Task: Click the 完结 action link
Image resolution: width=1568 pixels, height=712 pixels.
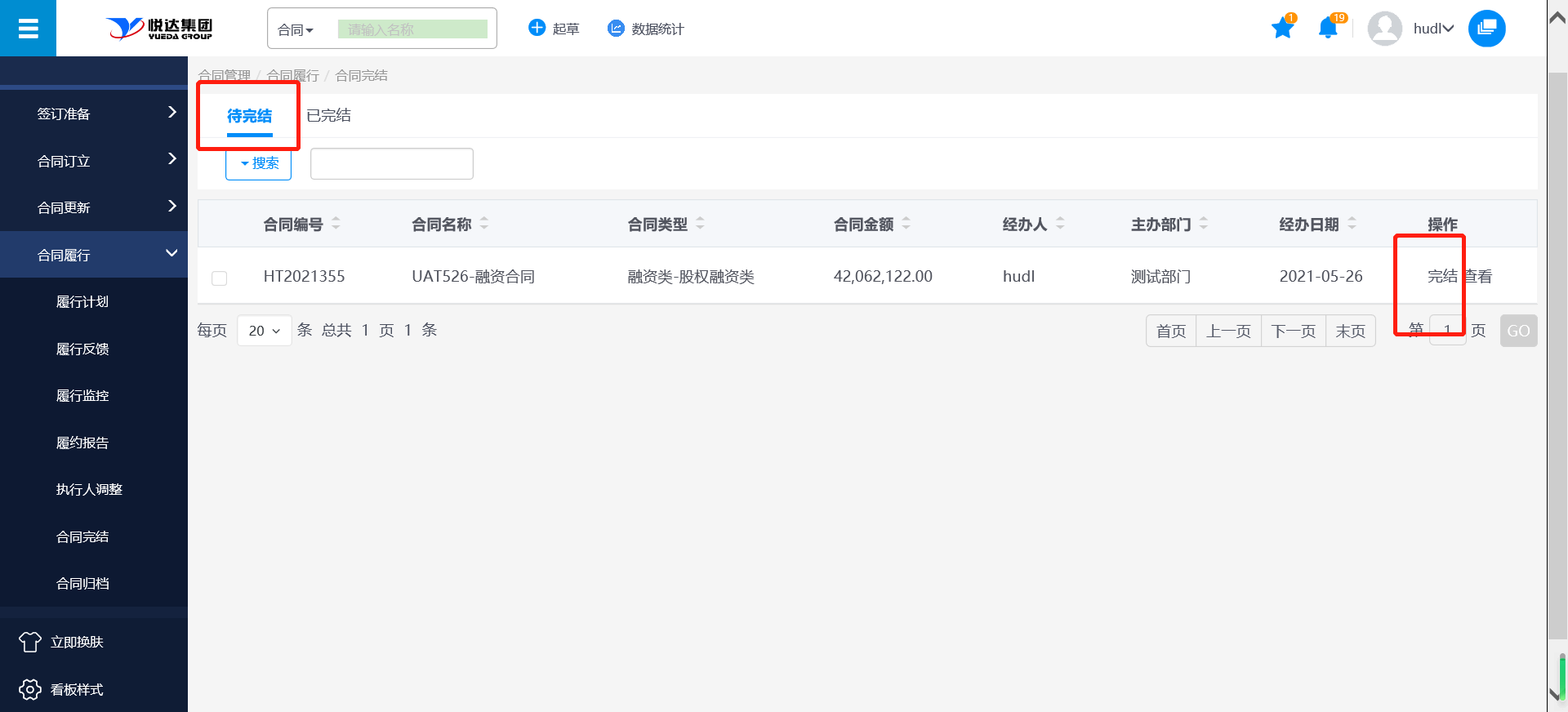Action: tap(1441, 277)
